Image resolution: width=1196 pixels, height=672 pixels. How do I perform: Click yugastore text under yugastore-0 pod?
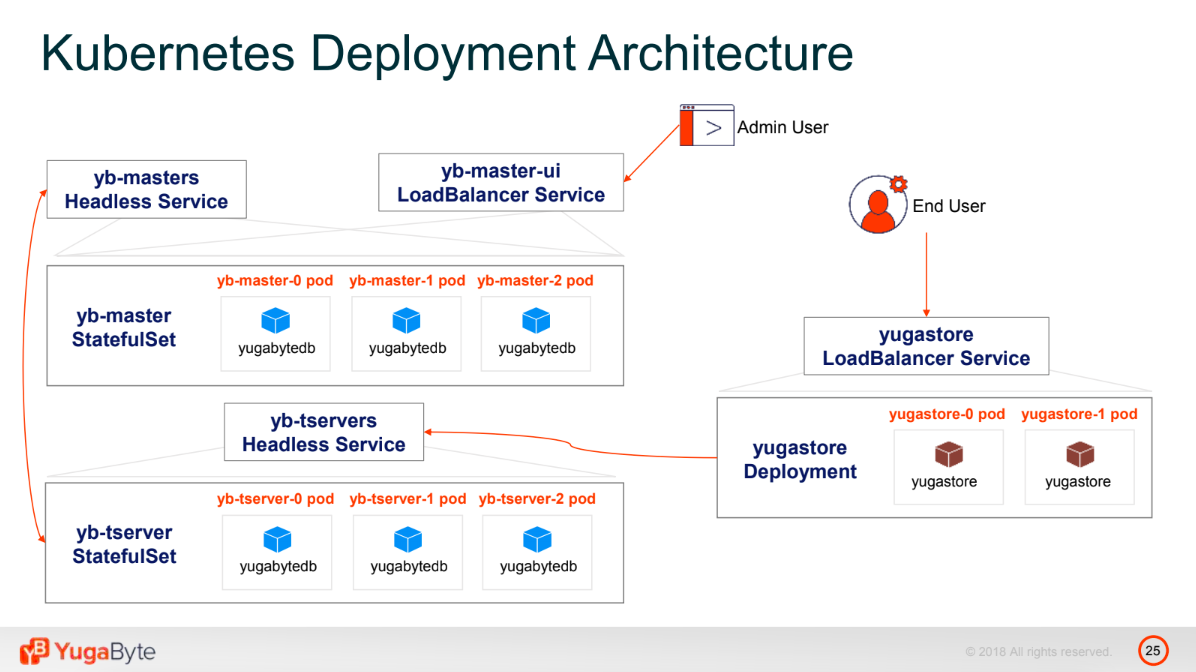click(944, 482)
